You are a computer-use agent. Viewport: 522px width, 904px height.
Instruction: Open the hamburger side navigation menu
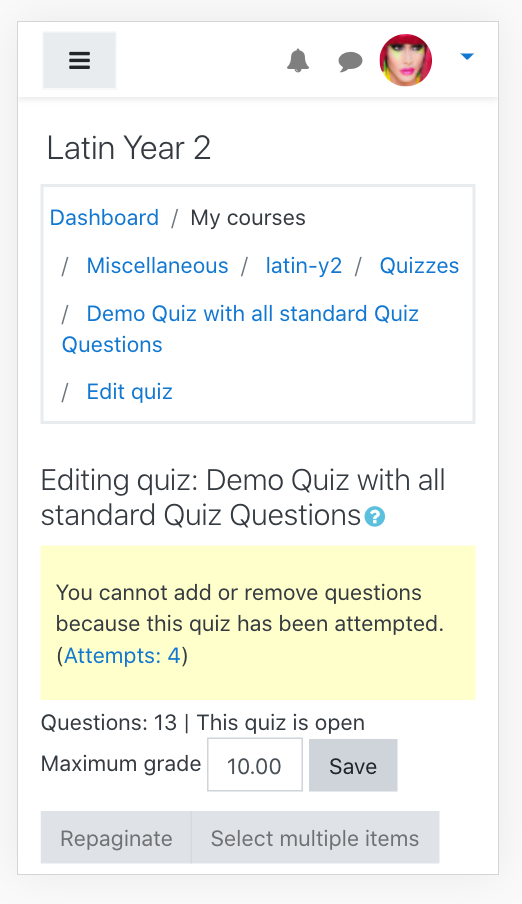(x=80, y=61)
